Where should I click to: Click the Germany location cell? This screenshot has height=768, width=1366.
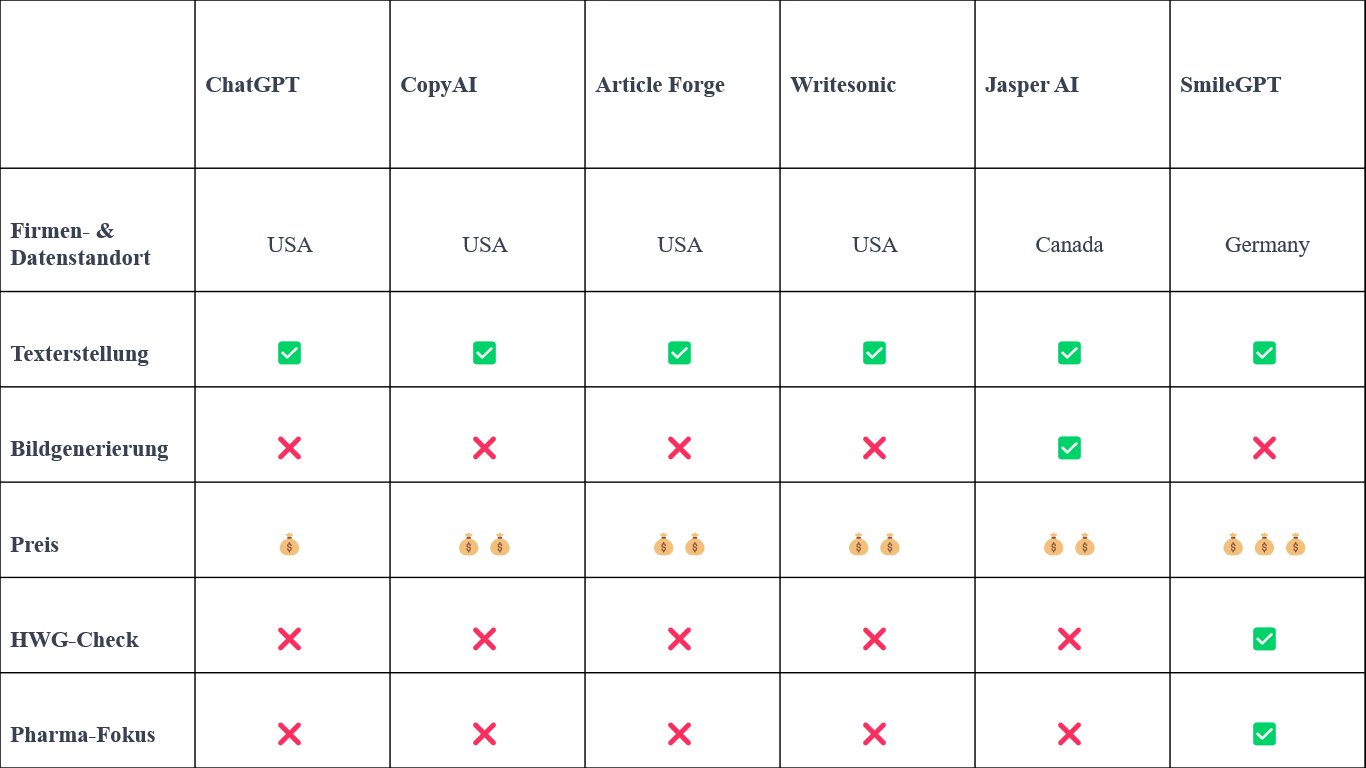(x=1267, y=245)
